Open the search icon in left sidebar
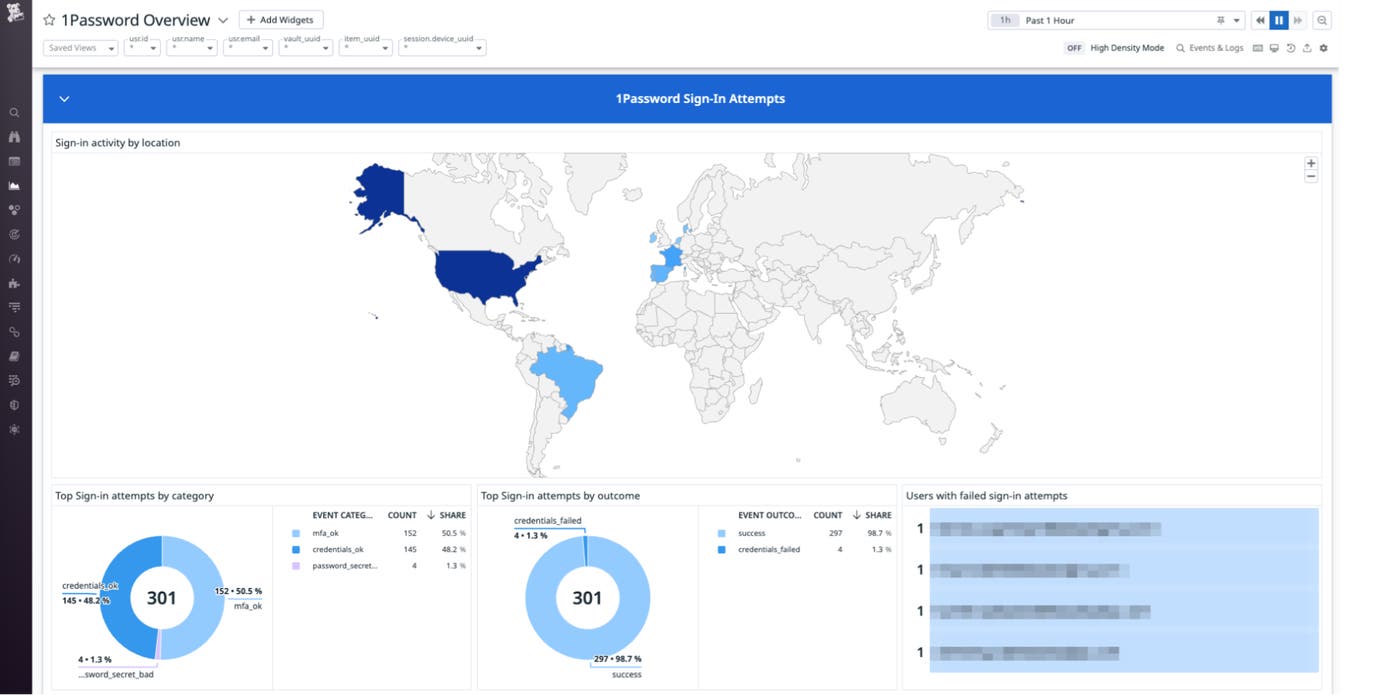Image resolution: width=1400 pixels, height=695 pixels. coord(14,113)
